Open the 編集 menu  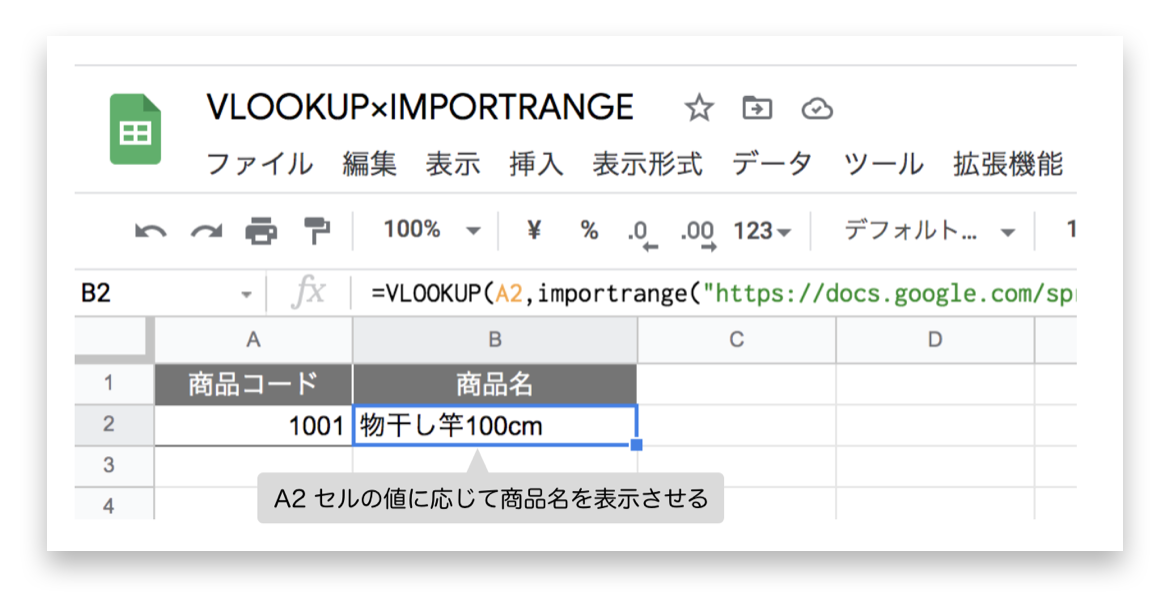tap(369, 164)
